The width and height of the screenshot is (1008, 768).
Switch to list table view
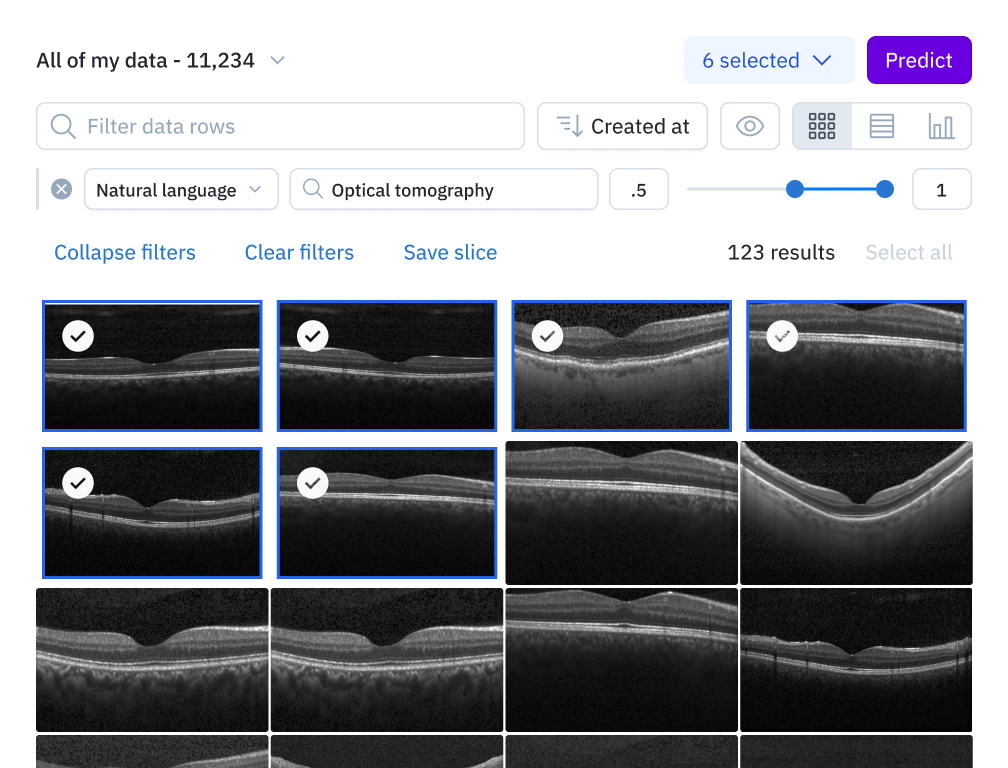tap(881, 127)
